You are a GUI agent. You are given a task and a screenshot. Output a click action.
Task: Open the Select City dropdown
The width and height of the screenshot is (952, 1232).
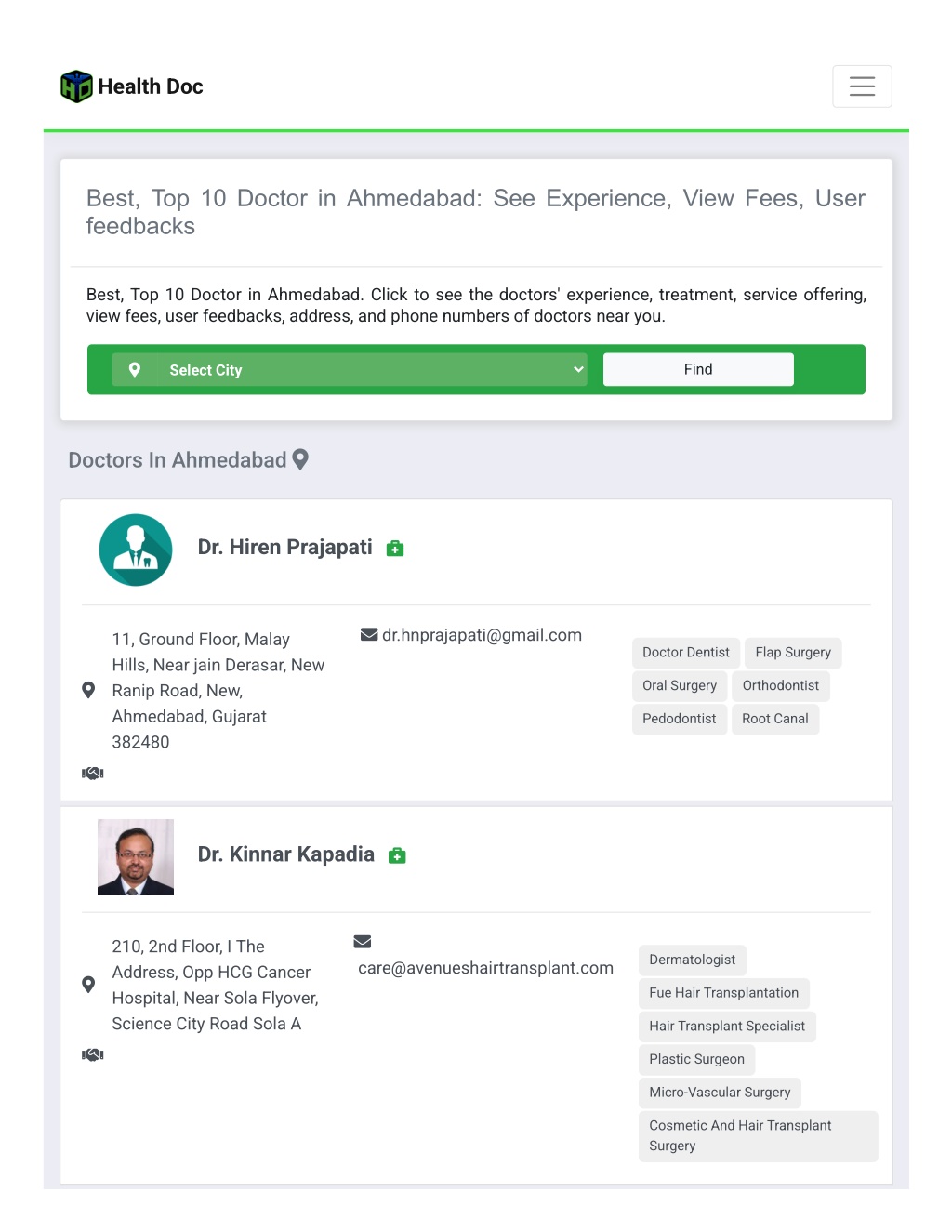click(x=350, y=370)
